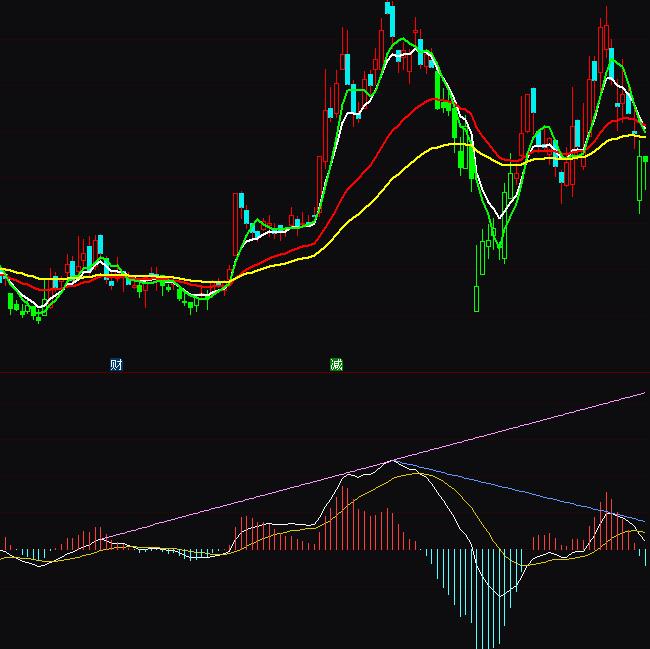The image size is (650, 649).
Task: Click the 财 info marker
Action: (116, 365)
